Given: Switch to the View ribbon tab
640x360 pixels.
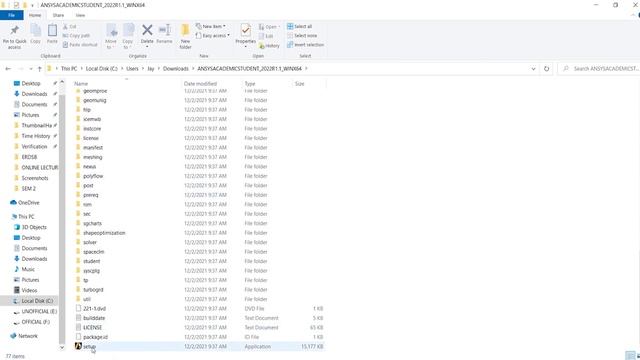Looking at the screenshot, I should point(80,15).
